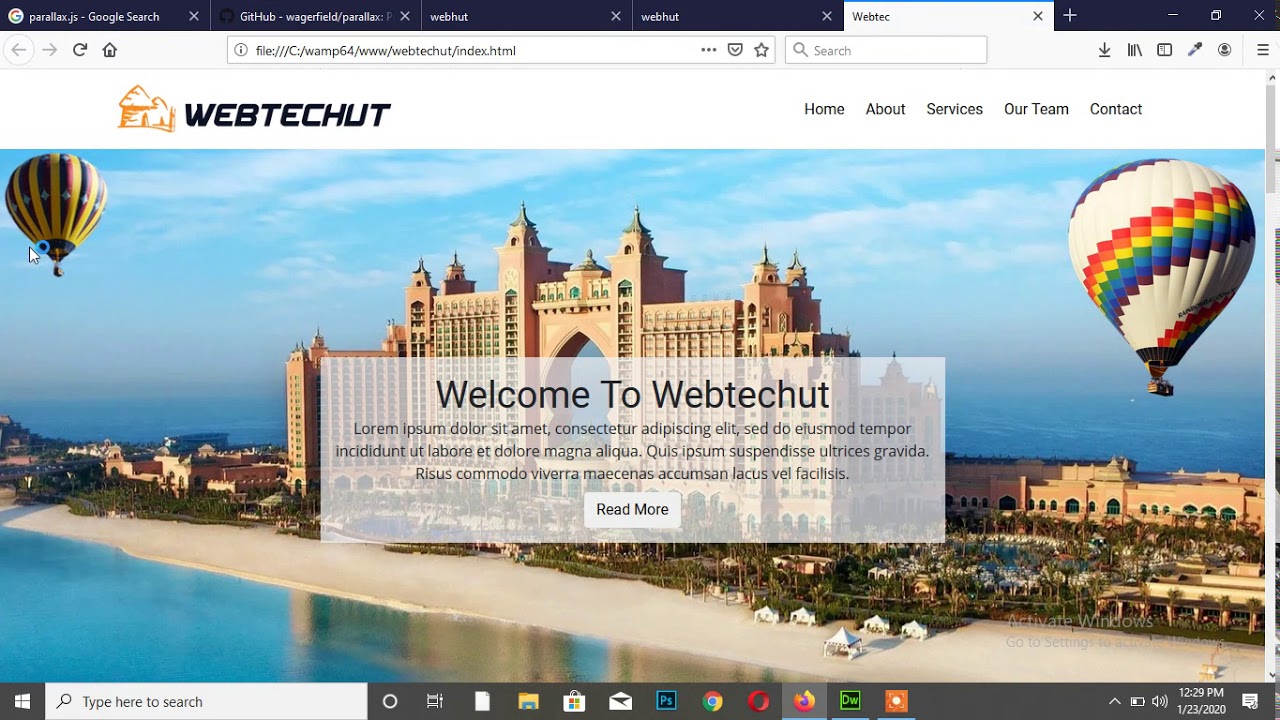This screenshot has width=1280, height=720.
Task: Open the Library bookmarks and history icon
Action: [x=1134, y=50]
